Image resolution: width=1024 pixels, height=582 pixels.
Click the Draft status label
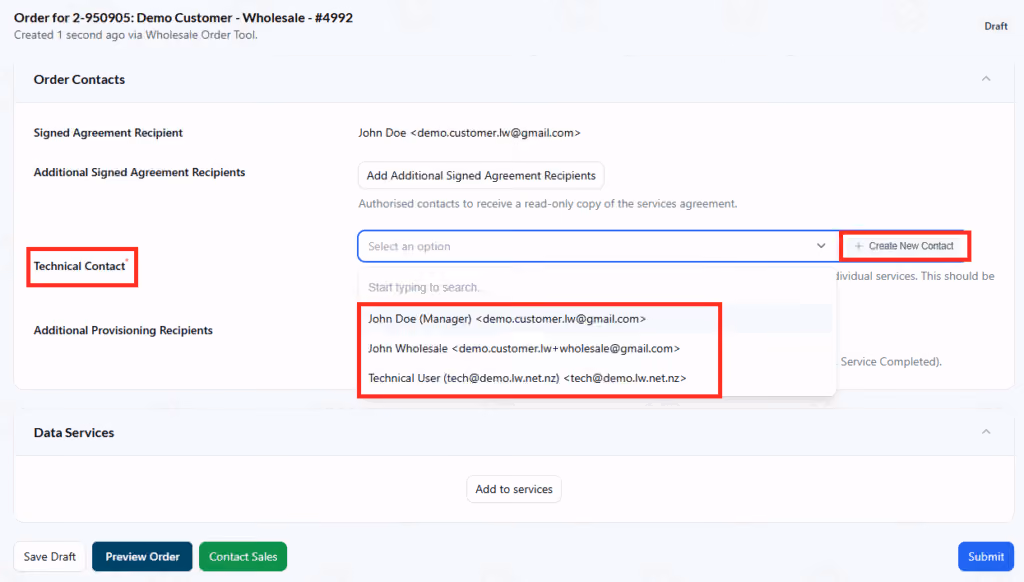coord(996,26)
